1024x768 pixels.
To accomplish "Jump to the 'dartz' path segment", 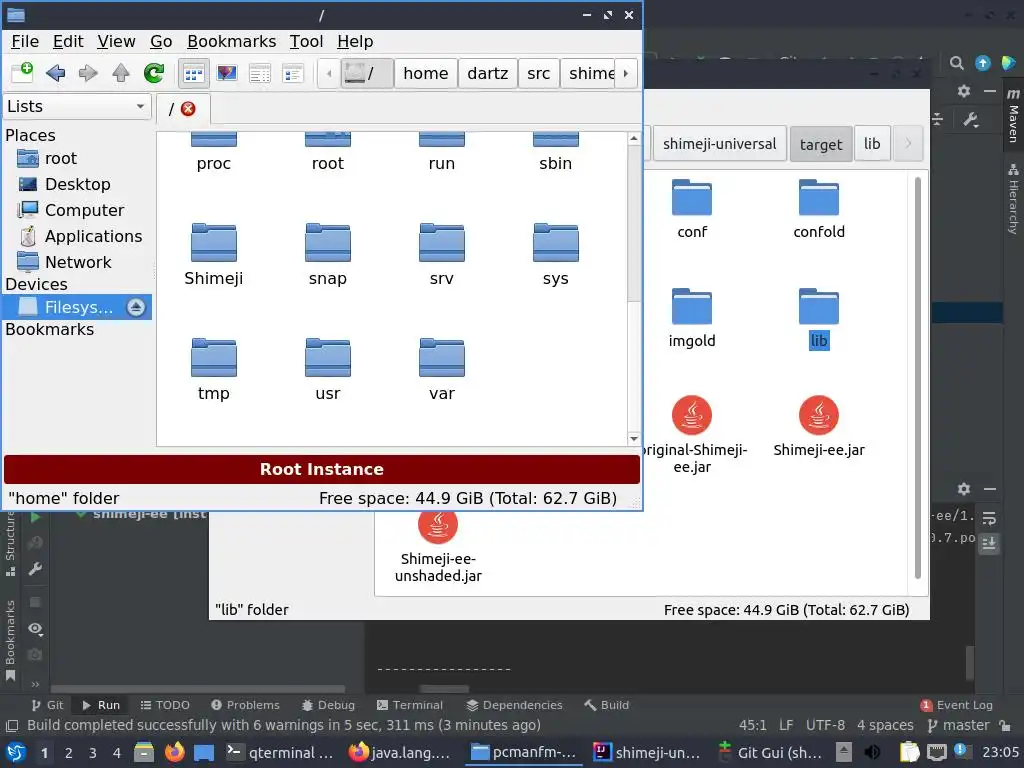I will [x=488, y=73].
